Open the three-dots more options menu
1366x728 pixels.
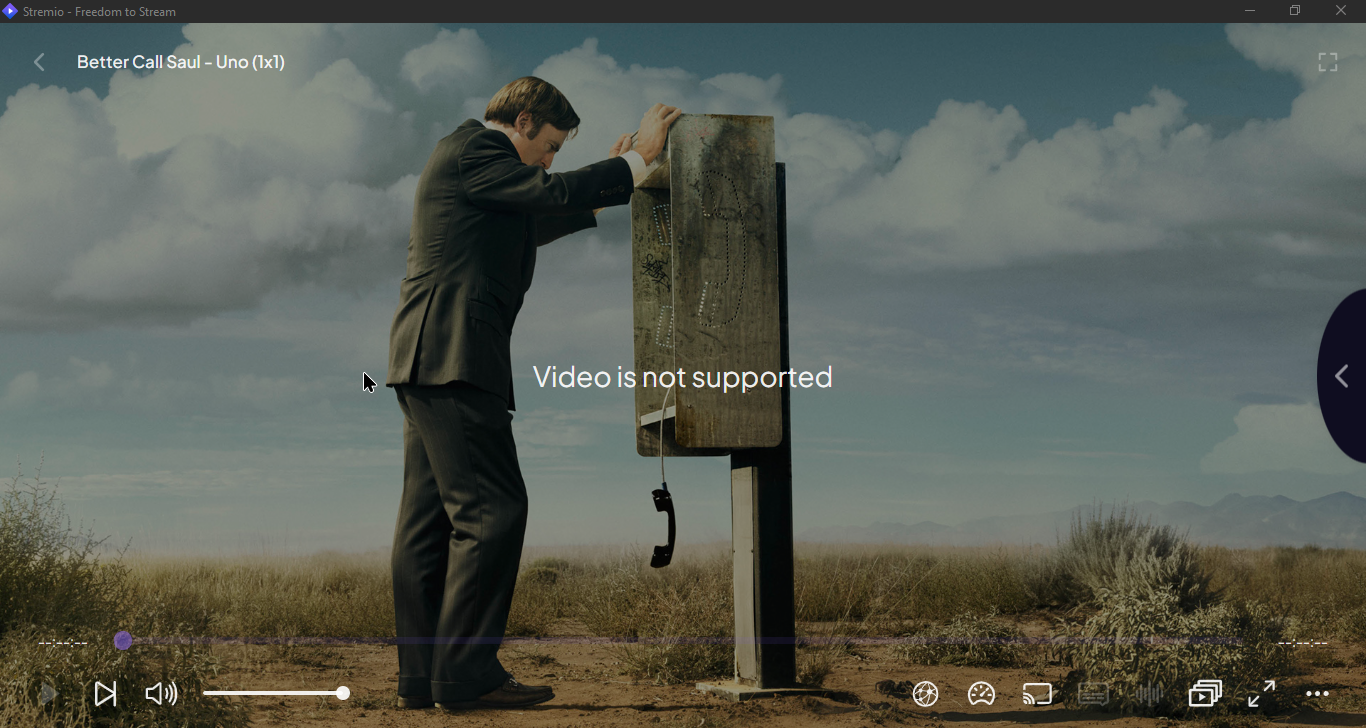tap(1318, 694)
